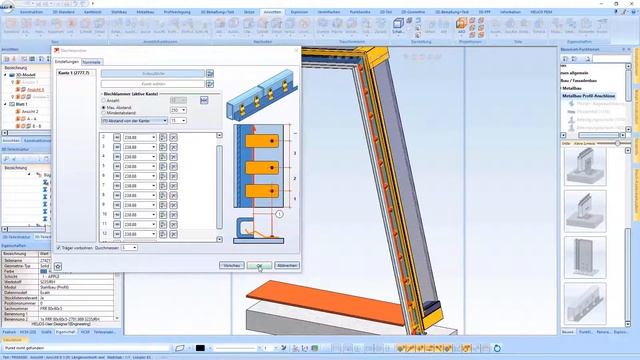
Task: Click the first icon in clamp row 11
Action: point(117,224)
